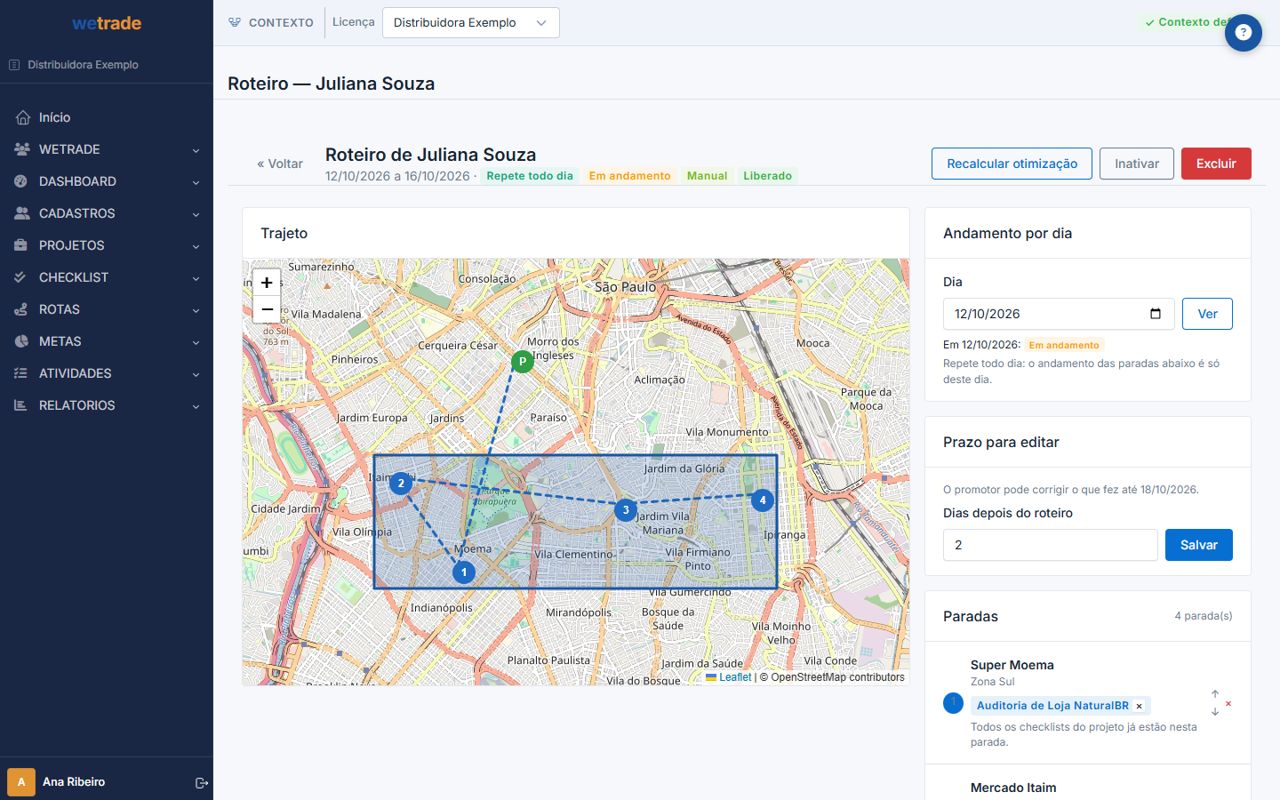Screen dimensions: 1280x800
Task: Expand the PROJETOS menu
Action: pyautogui.click(x=106, y=245)
